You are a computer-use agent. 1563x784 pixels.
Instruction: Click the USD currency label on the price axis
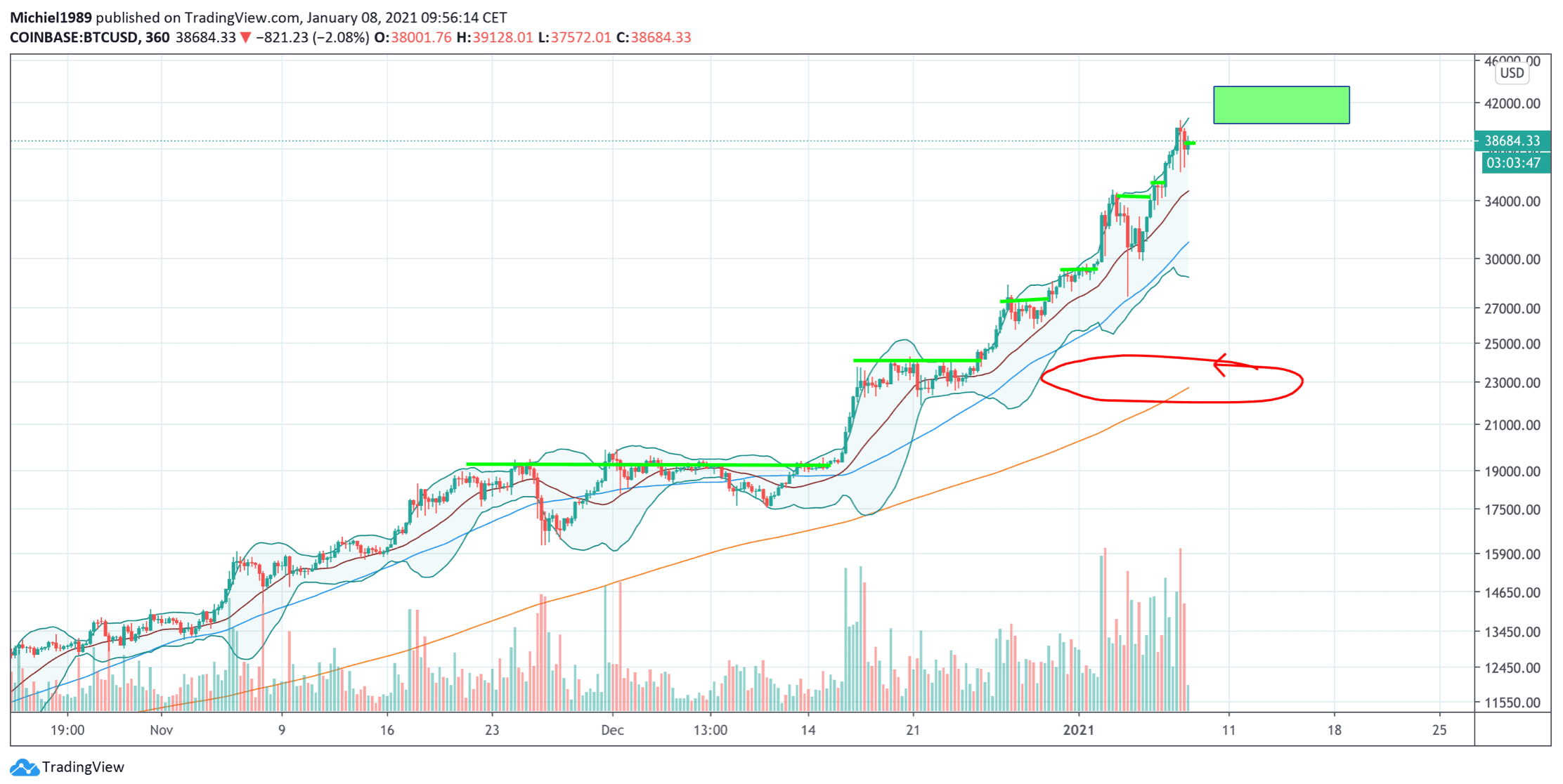coord(1512,73)
